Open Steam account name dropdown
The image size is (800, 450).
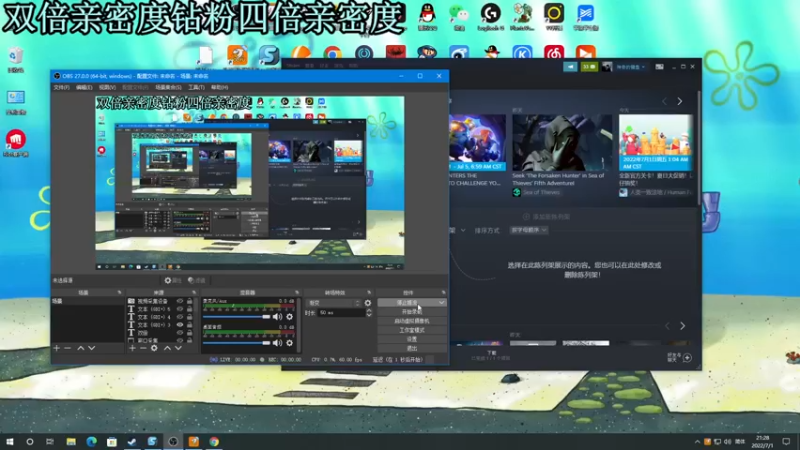631,67
